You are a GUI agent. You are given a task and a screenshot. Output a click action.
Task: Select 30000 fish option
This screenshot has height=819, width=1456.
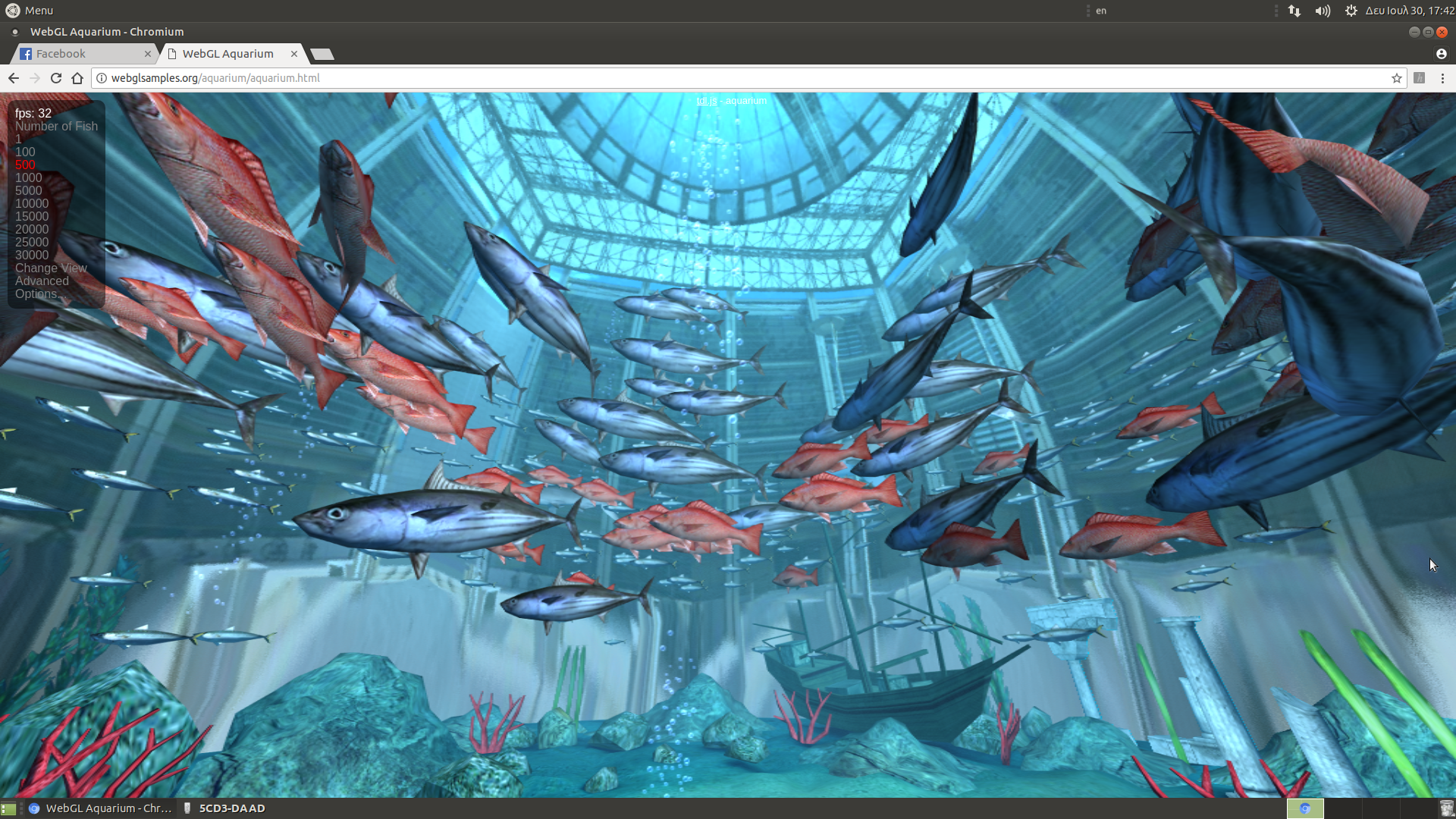click(x=32, y=255)
